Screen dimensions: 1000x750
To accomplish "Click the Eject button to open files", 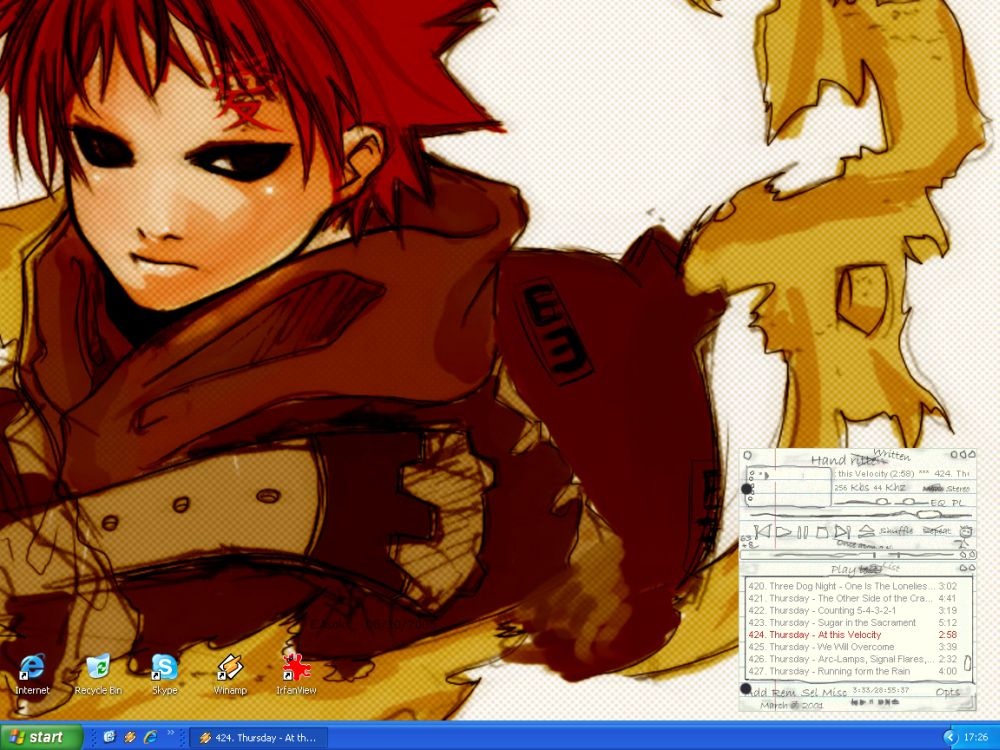I will 865,531.
